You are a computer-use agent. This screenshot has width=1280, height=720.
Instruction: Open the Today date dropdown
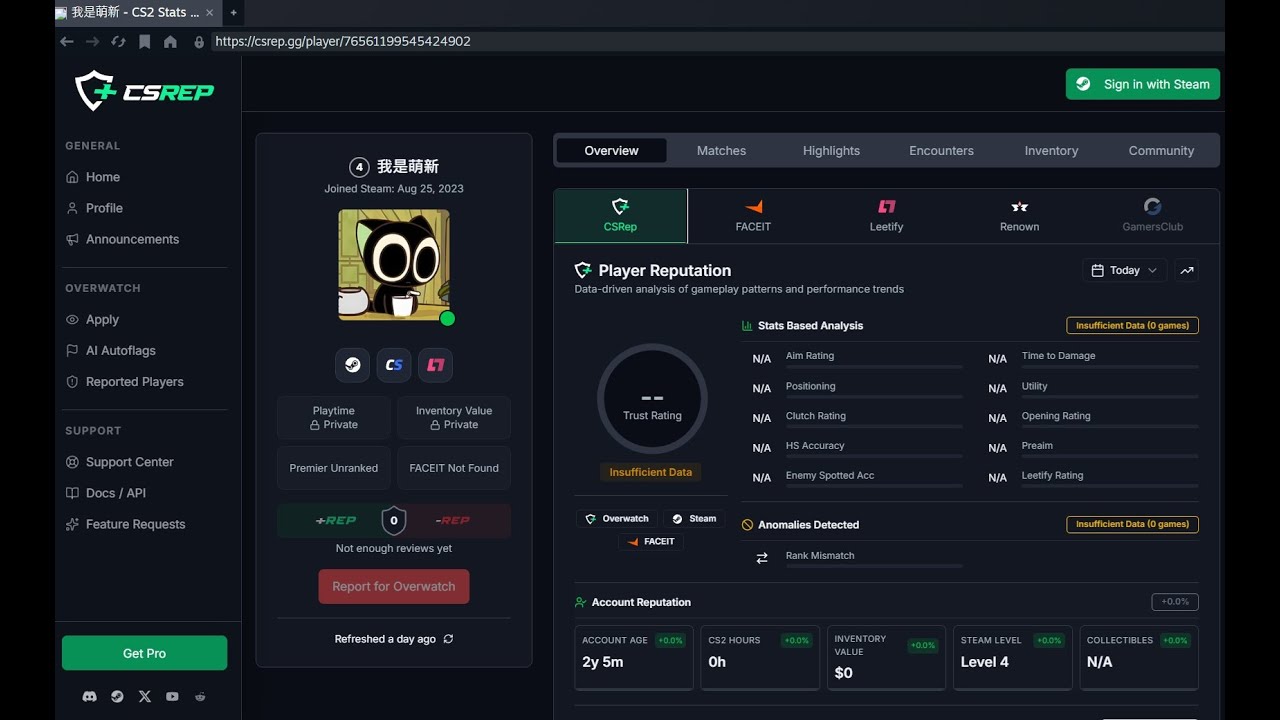click(x=1124, y=270)
